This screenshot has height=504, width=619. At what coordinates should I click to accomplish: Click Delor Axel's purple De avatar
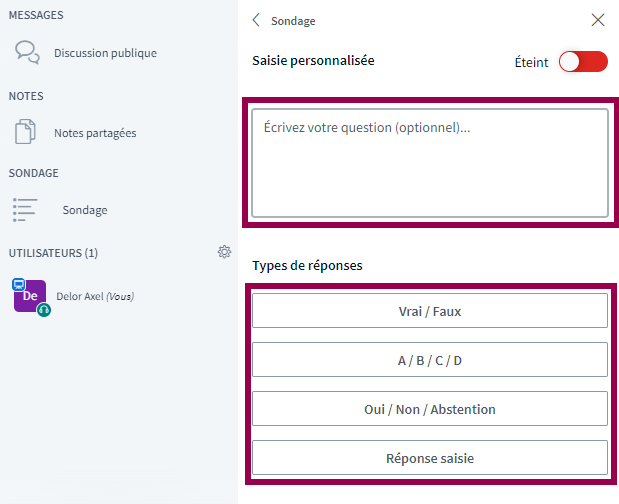point(30,296)
